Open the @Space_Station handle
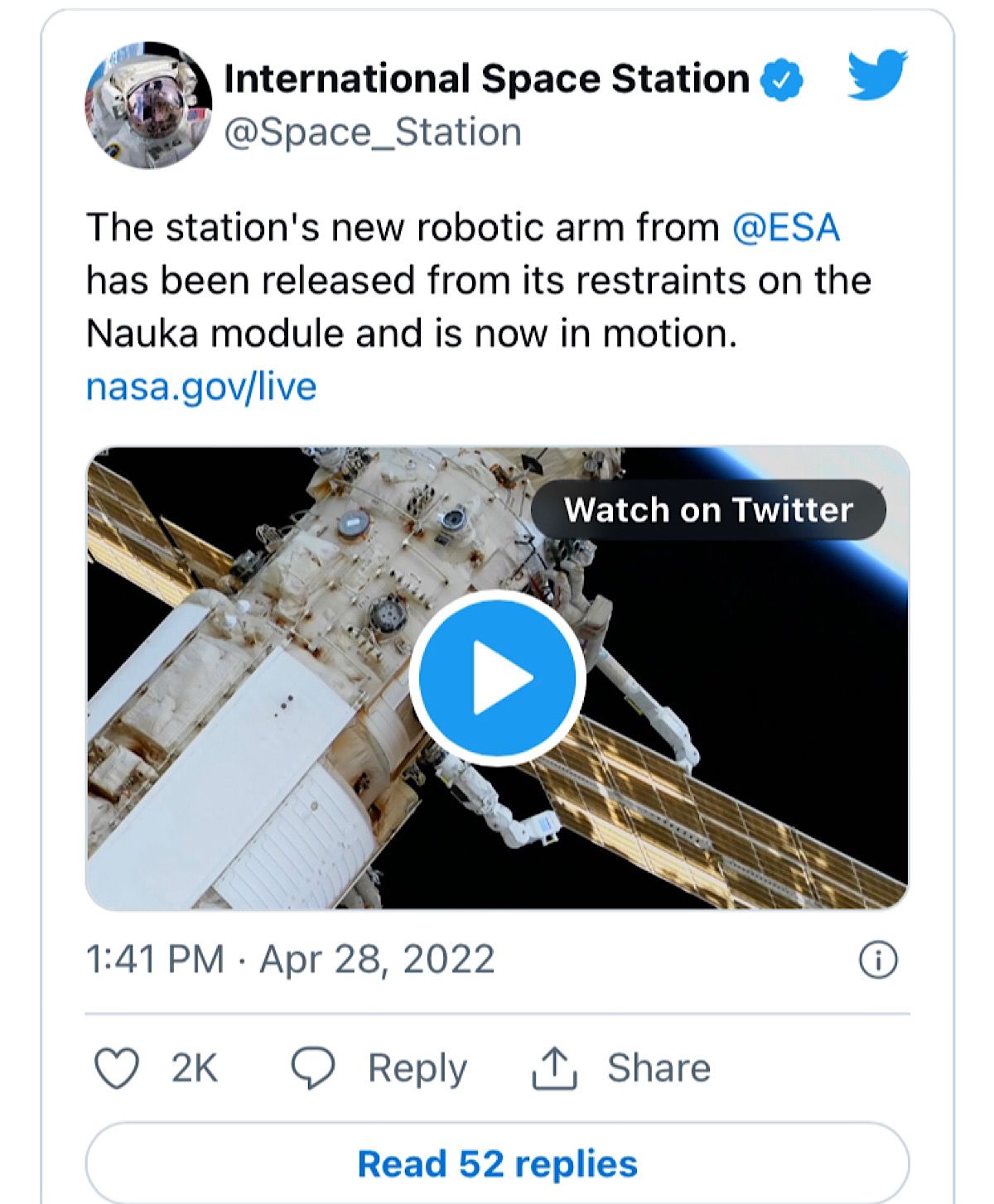This screenshot has height=1204, width=994. [x=373, y=132]
